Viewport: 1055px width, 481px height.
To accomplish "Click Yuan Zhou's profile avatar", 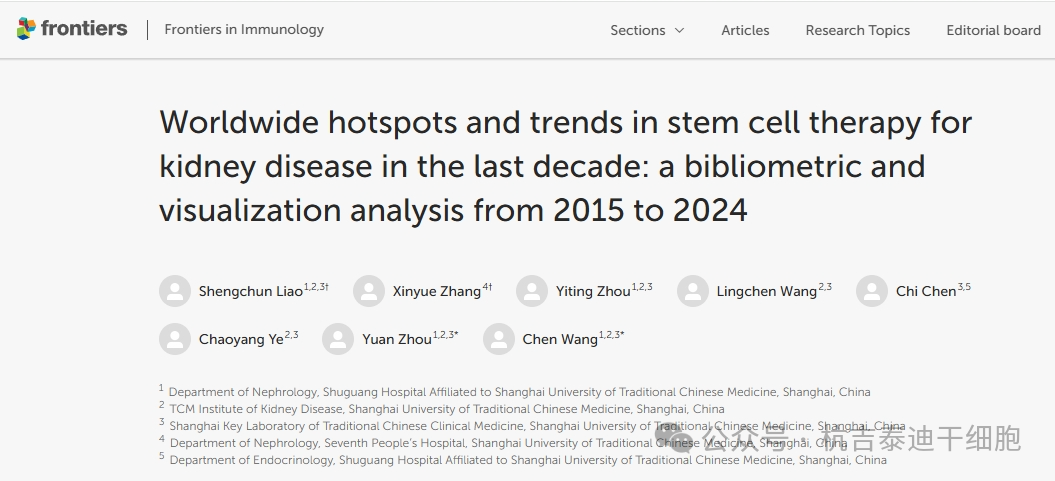I will (x=338, y=339).
